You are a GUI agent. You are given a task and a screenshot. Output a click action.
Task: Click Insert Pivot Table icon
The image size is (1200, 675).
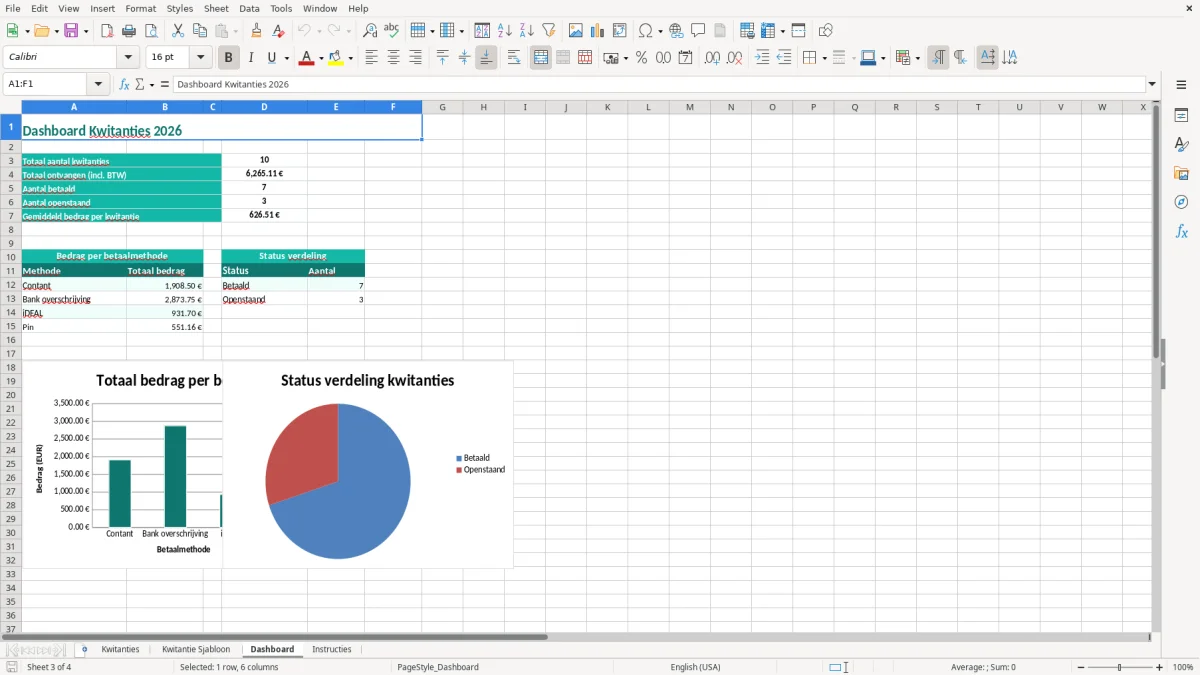point(619,31)
